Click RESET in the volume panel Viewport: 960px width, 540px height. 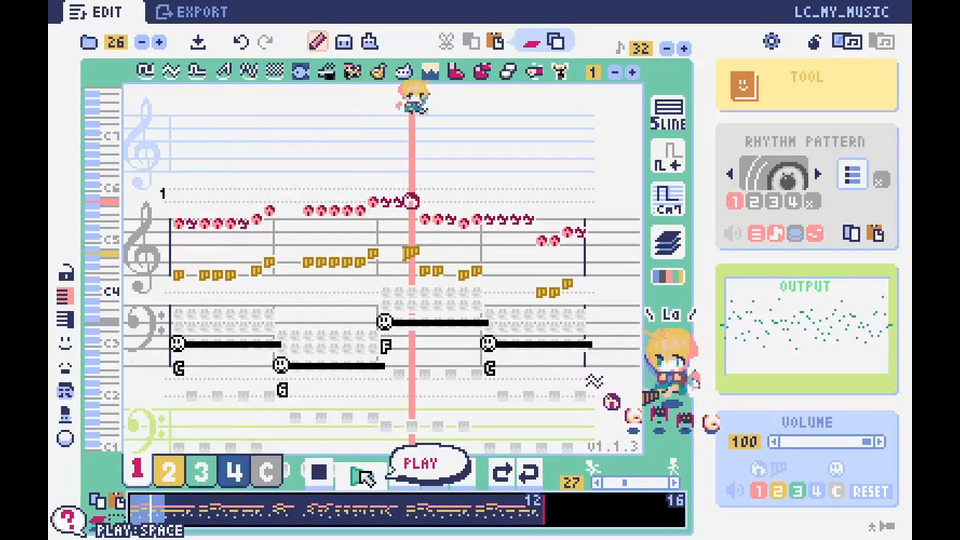click(x=870, y=492)
